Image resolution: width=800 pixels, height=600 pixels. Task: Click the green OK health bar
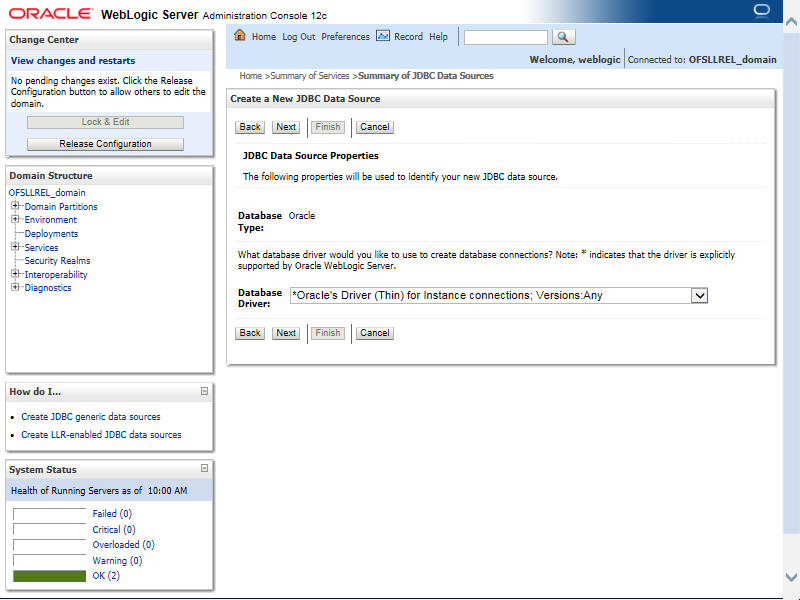[x=49, y=576]
